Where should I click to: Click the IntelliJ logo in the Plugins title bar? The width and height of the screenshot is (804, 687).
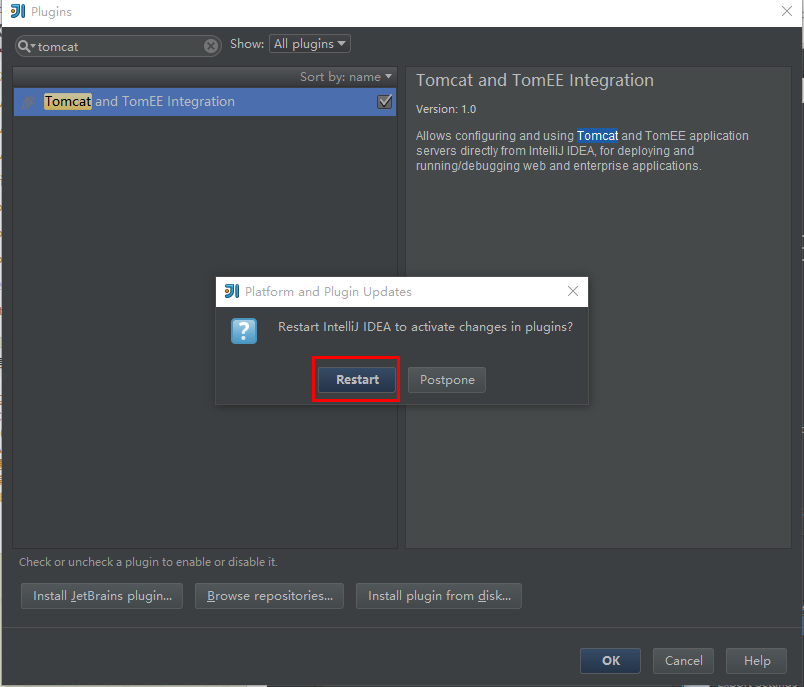(x=18, y=11)
